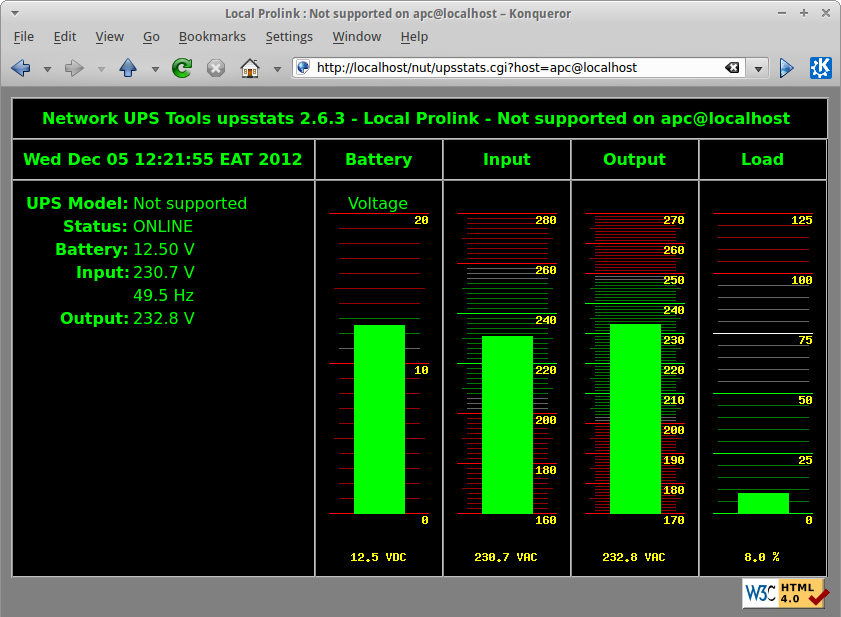Click the 230.7 V input value

click(164, 273)
